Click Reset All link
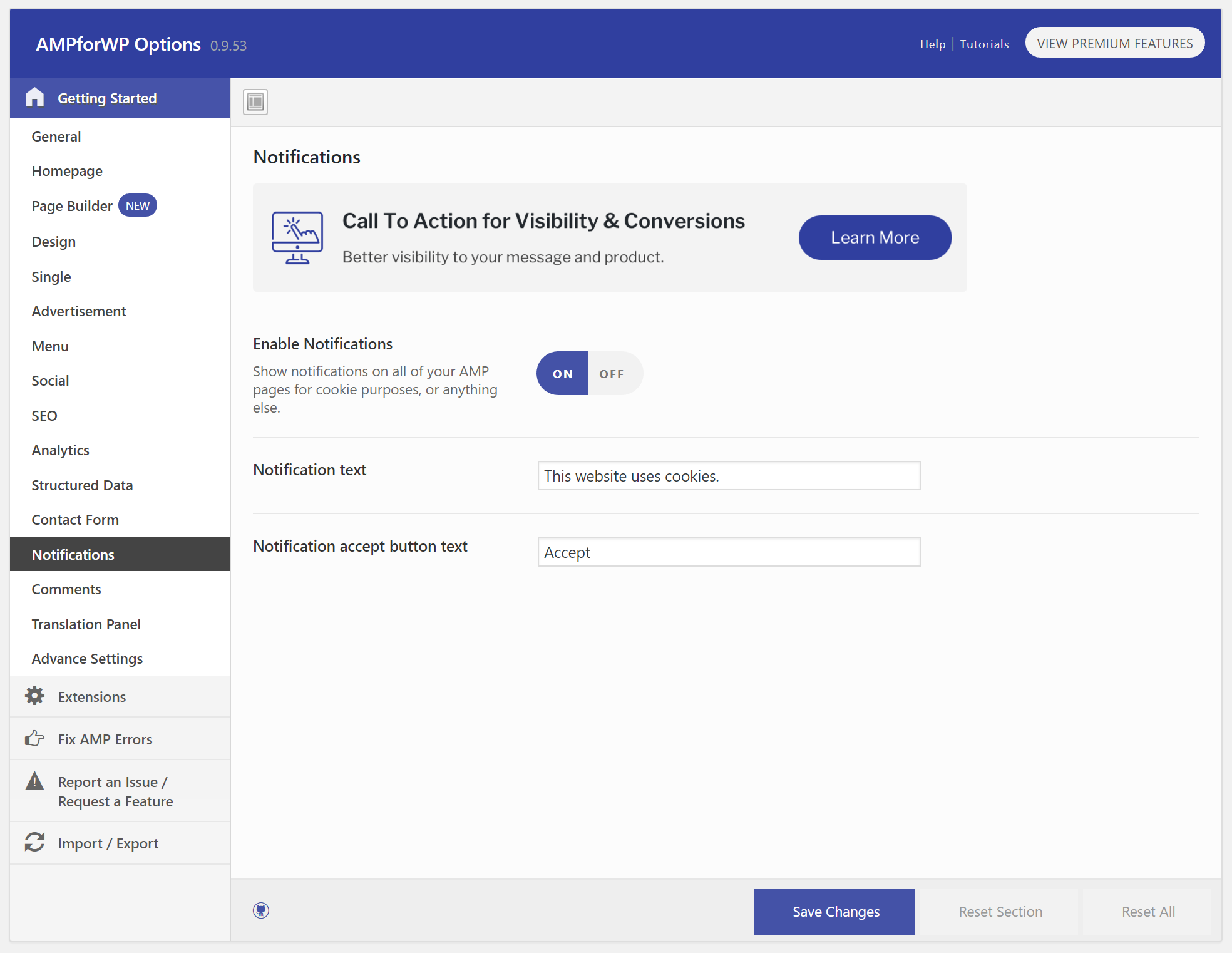1232x953 pixels. (1149, 911)
